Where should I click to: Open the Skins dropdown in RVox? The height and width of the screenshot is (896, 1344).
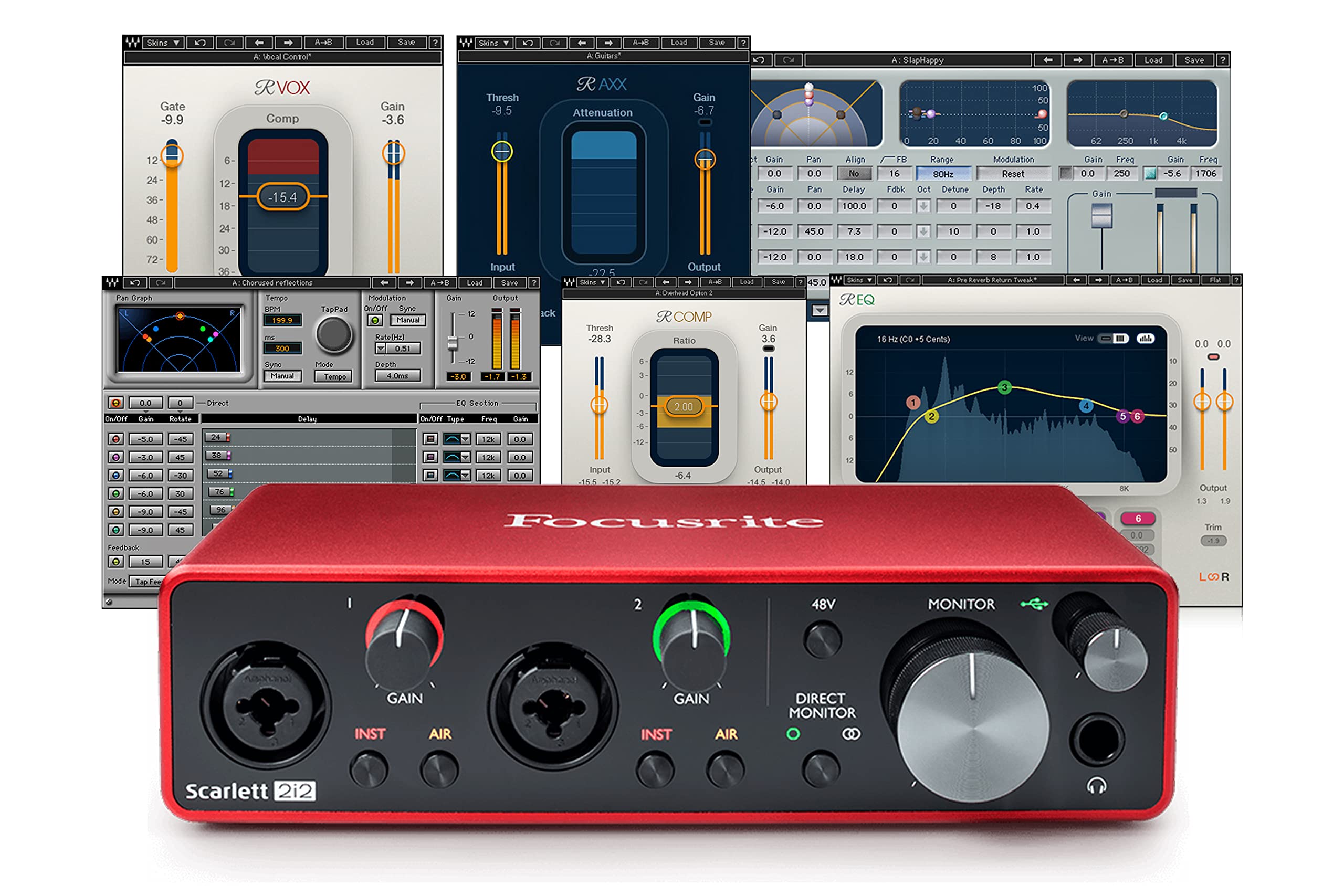pos(163,43)
